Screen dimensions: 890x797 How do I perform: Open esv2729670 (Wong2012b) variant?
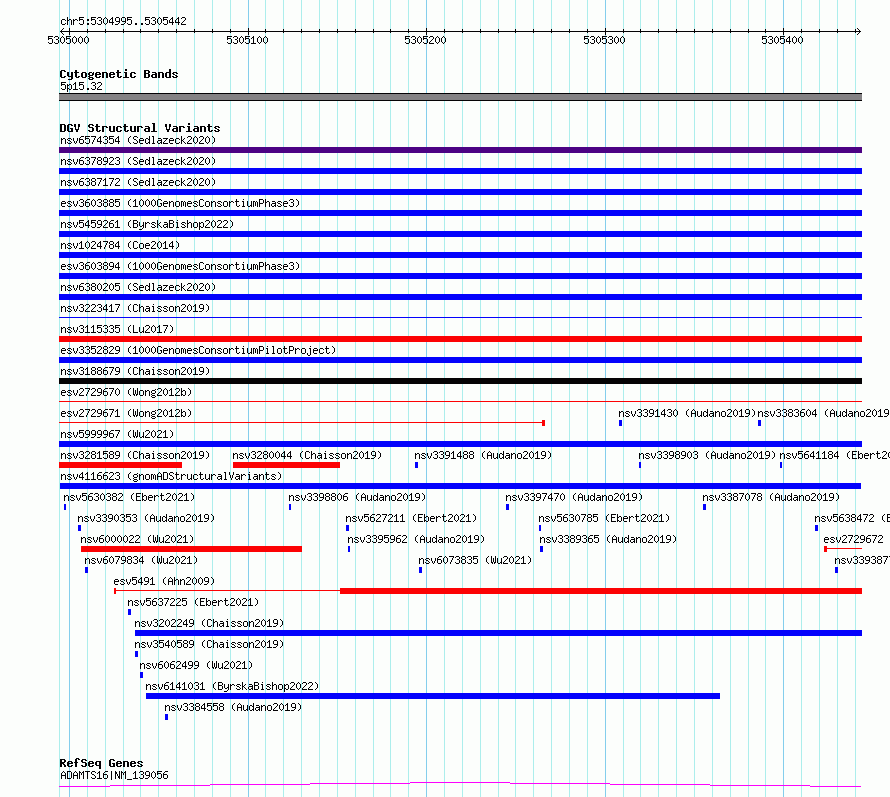pos(126,392)
